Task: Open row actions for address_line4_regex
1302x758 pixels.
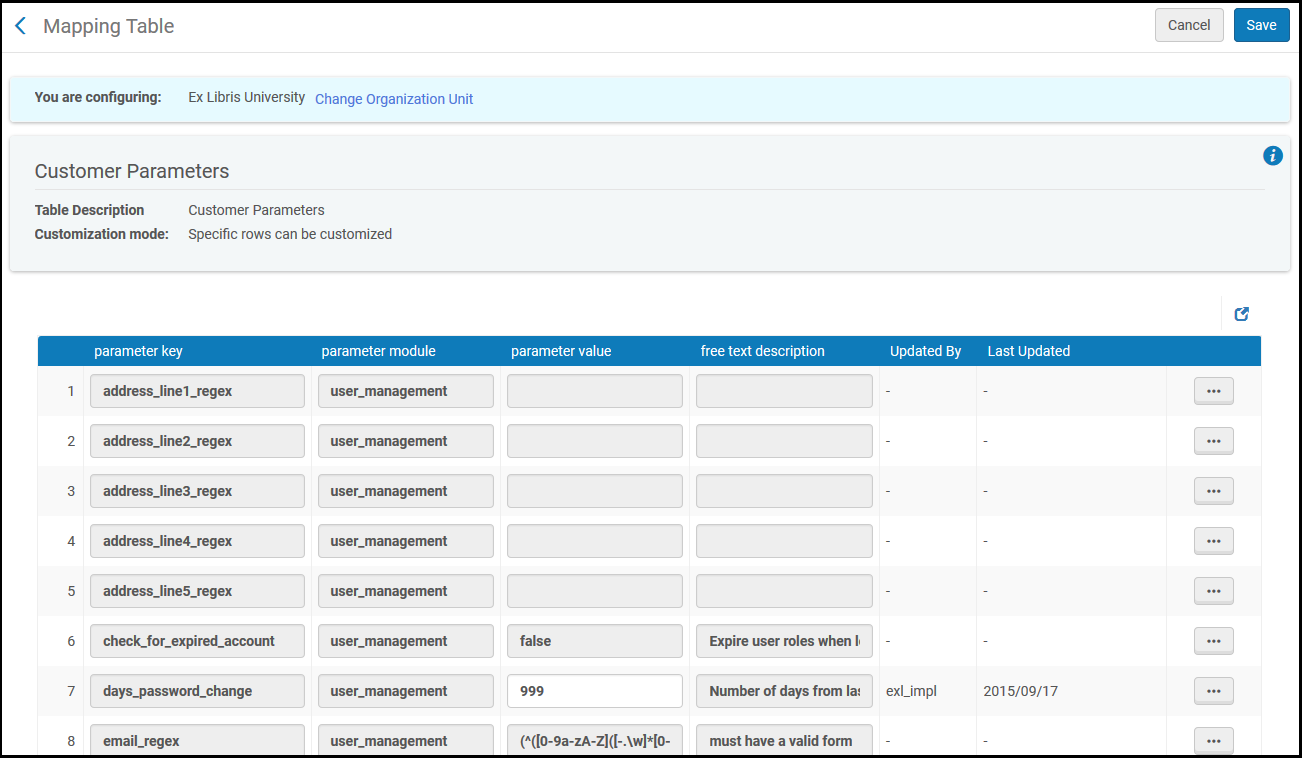Action: 1213,541
